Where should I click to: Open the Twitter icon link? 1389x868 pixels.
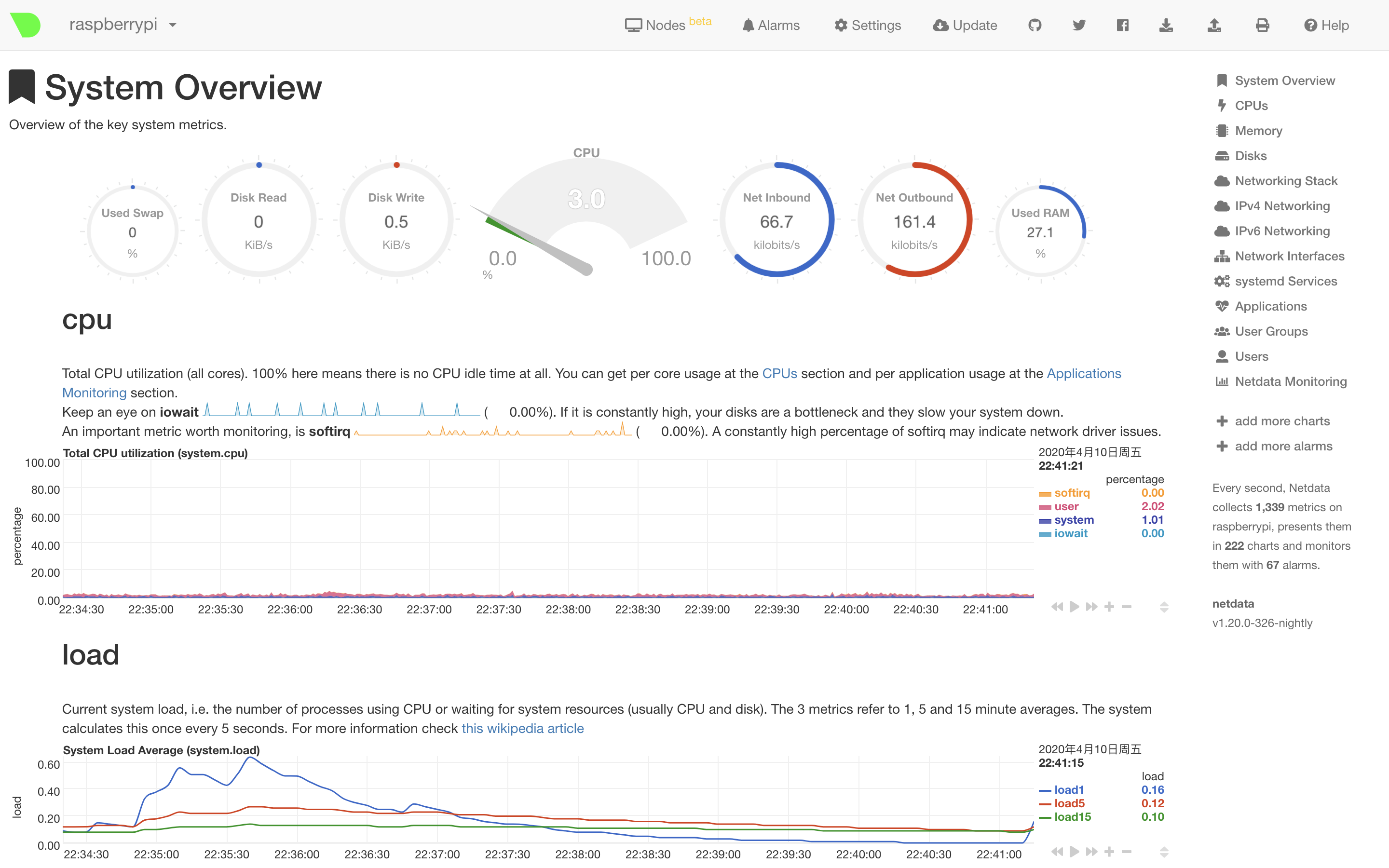1079,25
